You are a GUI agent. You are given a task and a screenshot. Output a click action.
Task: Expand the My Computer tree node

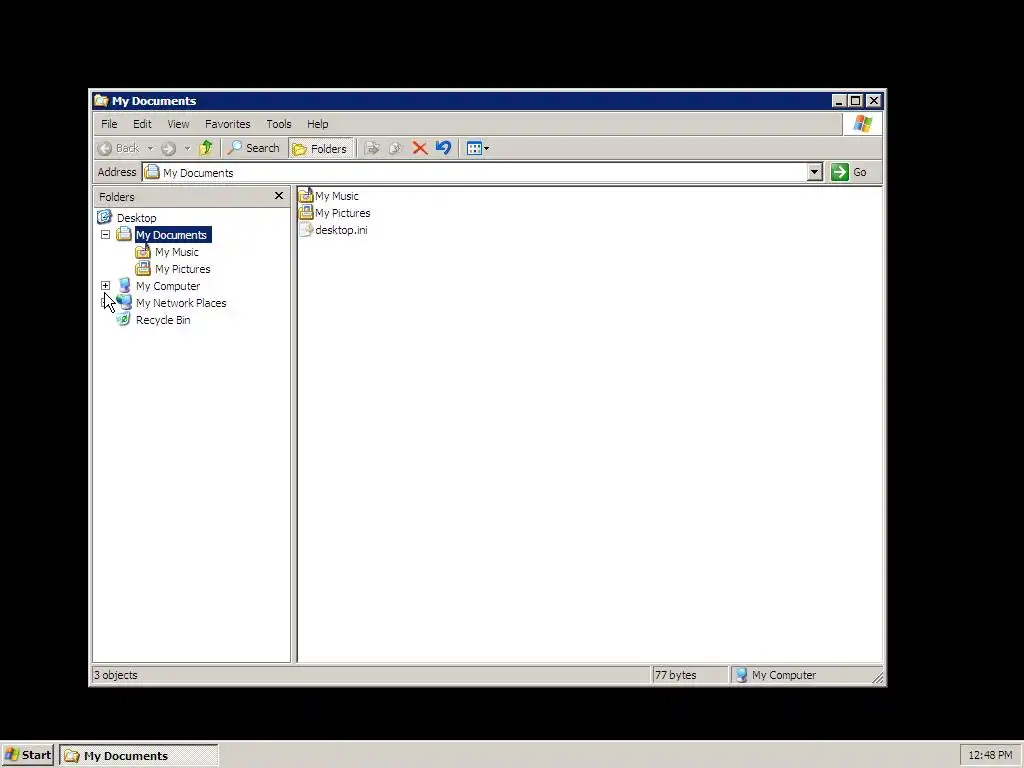point(105,285)
